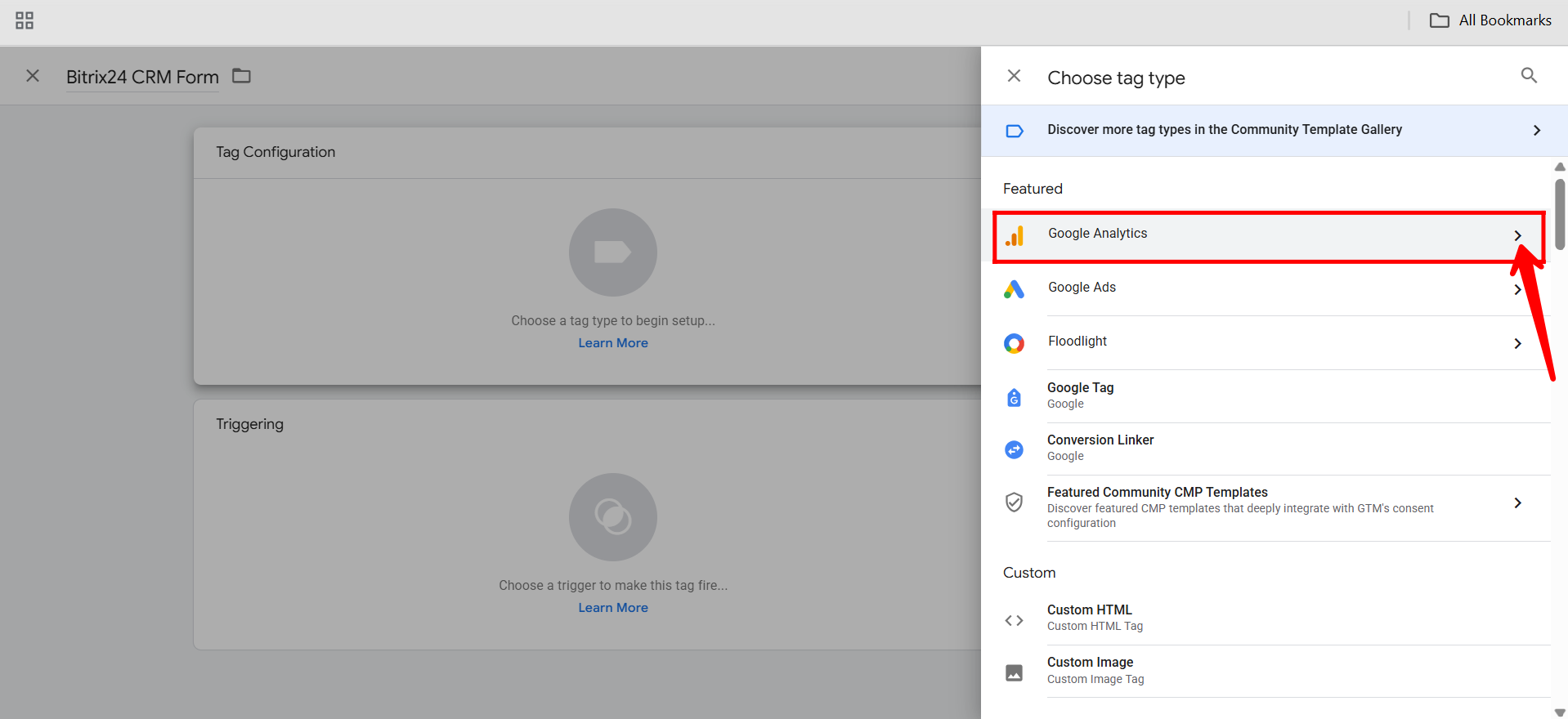The width and height of the screenshot is (1568, 719).
Task: Click the Triggering heading
Action: [249, 424]
